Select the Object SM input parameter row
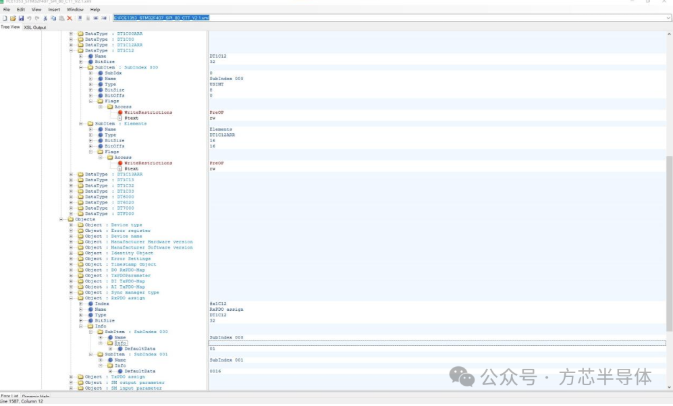The image size is (673, 406). (x=123, y=388)
